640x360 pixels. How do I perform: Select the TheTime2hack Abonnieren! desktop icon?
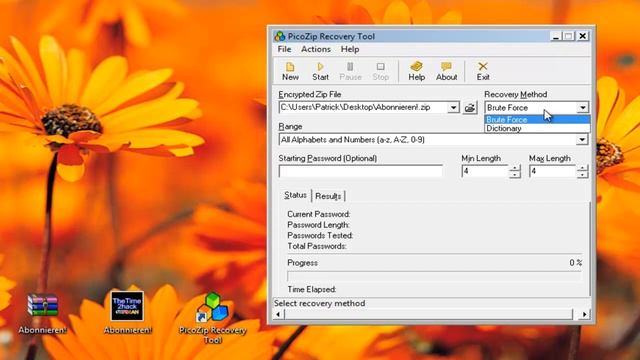(x=127, y=313)
